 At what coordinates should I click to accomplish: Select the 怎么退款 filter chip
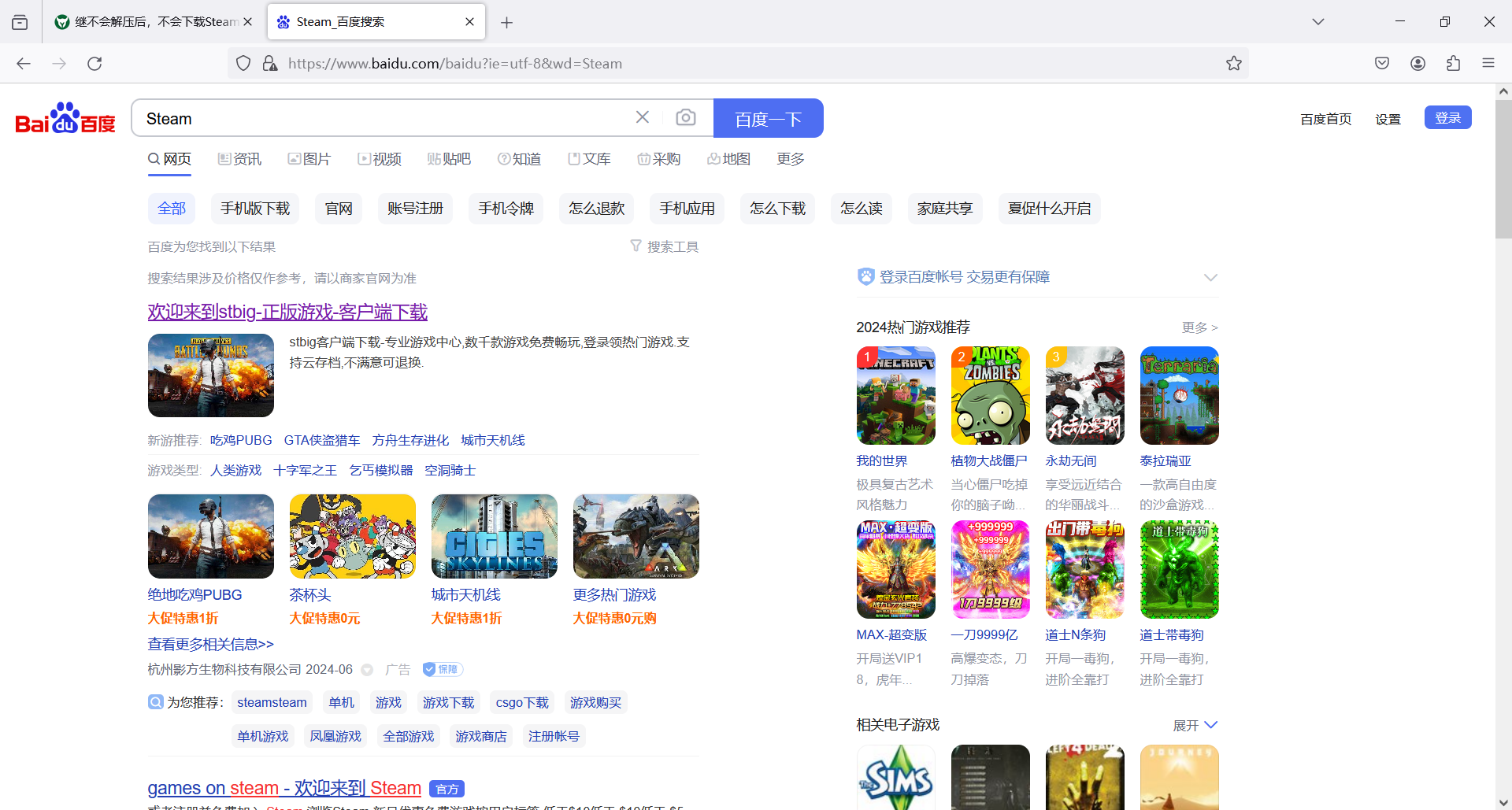click(x=597, y=209)
